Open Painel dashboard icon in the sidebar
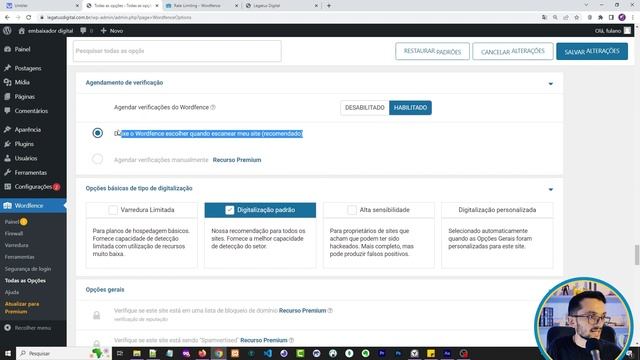The image size is (640, 360). (7, 49)
